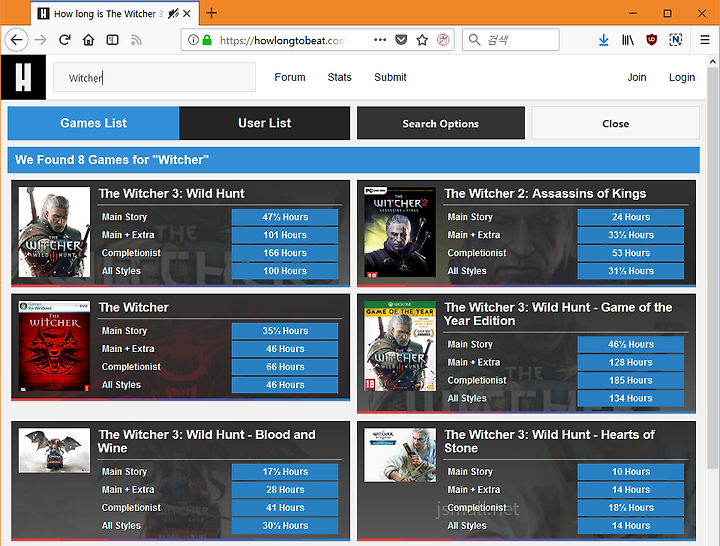This screenshot has width=720, height=546.
Task: Reload the page with the refresh icon
Action: [65, 40]
